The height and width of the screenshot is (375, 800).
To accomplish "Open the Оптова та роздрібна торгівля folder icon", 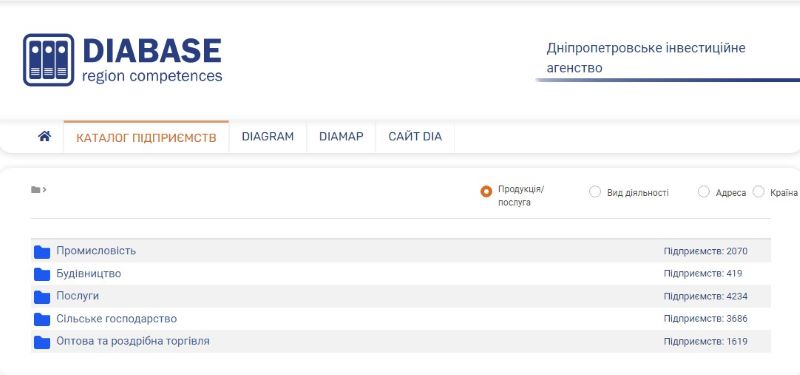I will click(x=42, y=342).
